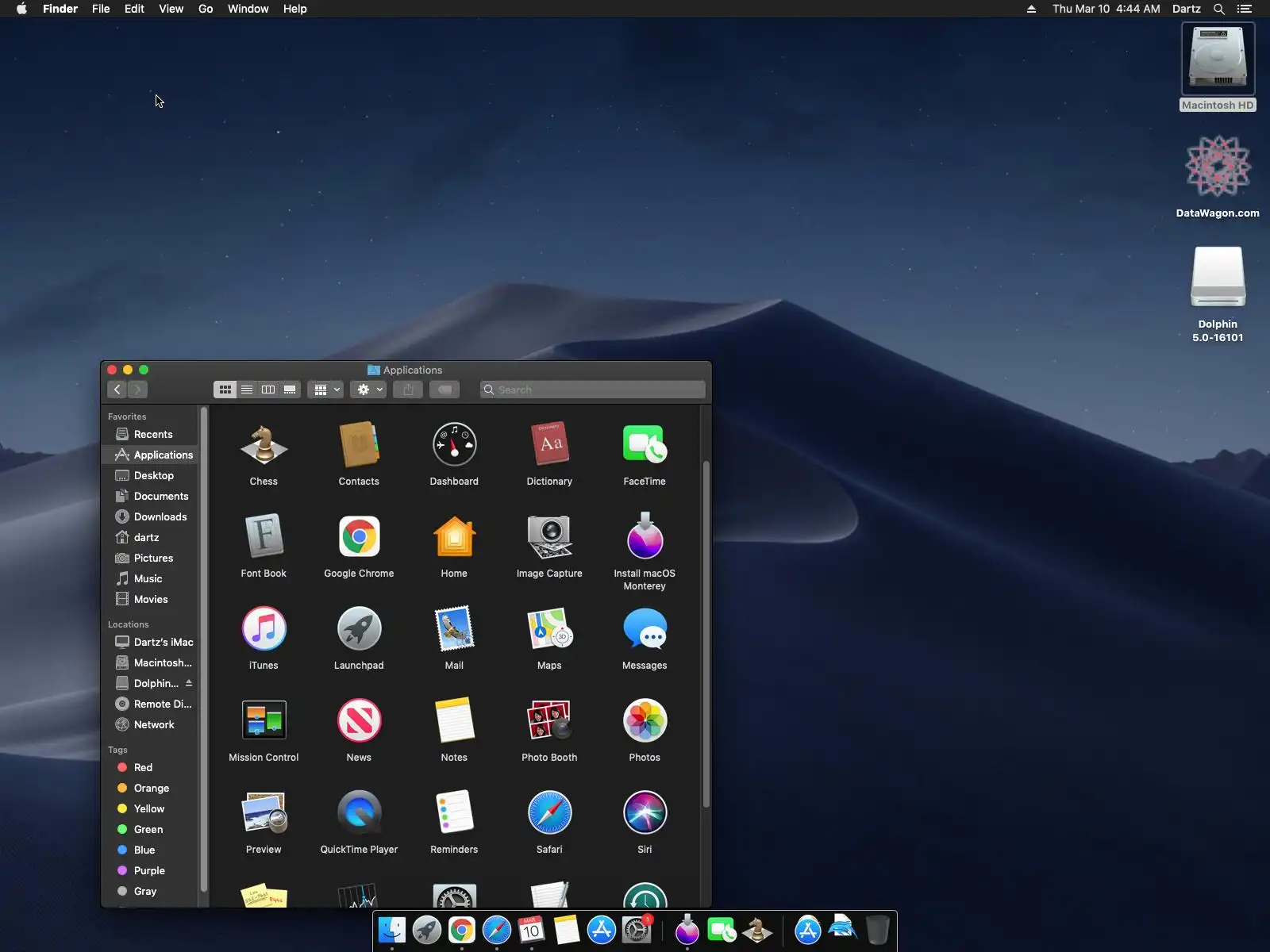Open the Chess app in the Applications window
This screenshot has height=952, width=1270.
(264, 445)
